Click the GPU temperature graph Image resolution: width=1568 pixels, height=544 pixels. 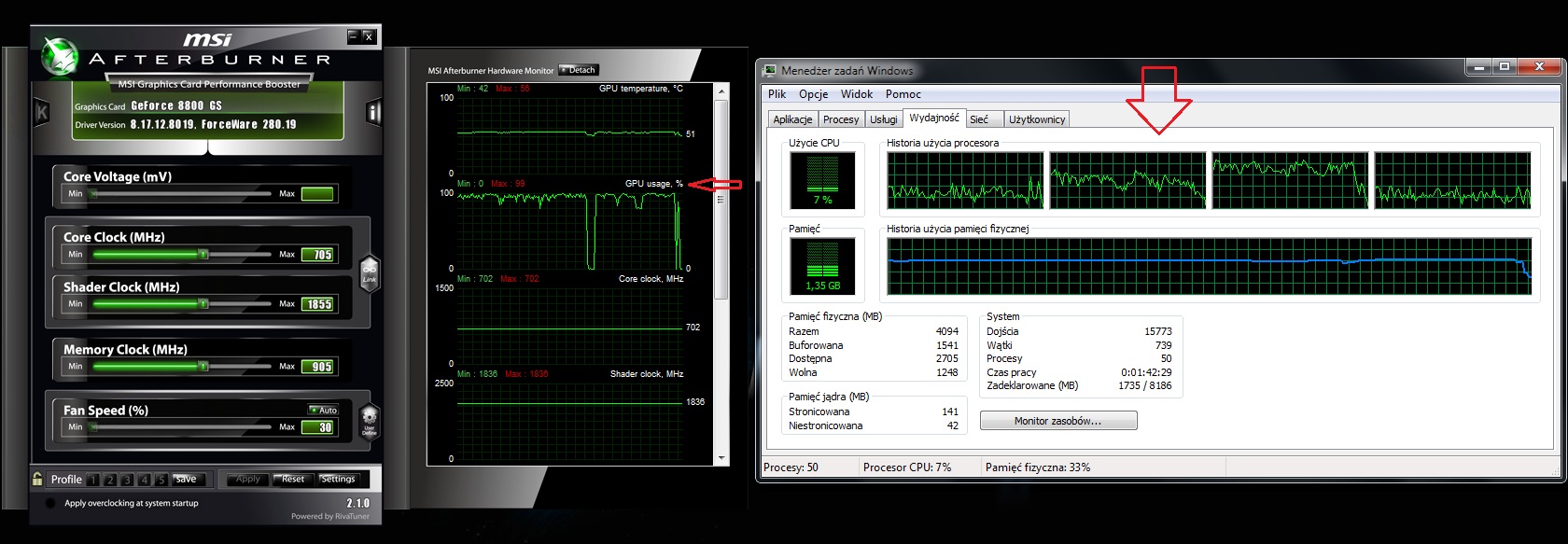coord(570,134)
